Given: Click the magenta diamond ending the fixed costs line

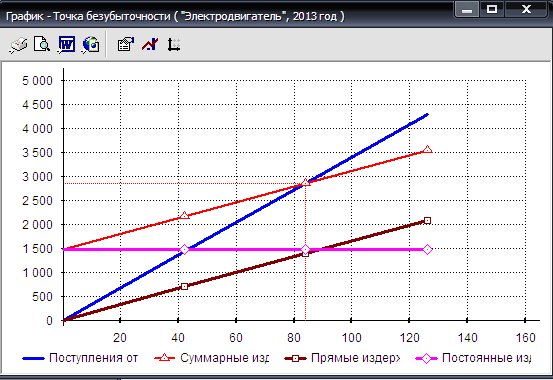Looking at the screenshot, I should [x=427, y=249].
